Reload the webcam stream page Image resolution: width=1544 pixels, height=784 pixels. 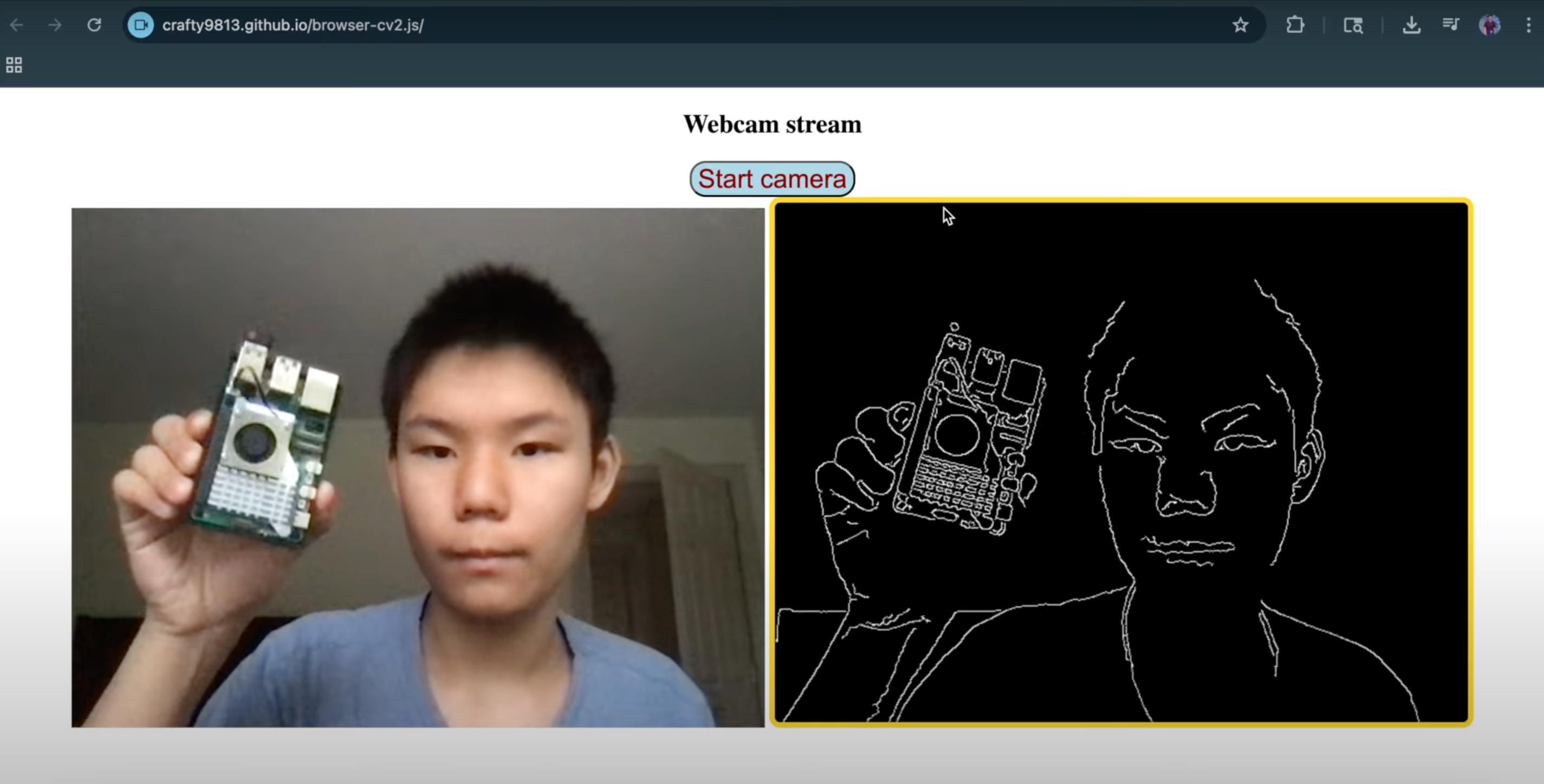point(95,25)
